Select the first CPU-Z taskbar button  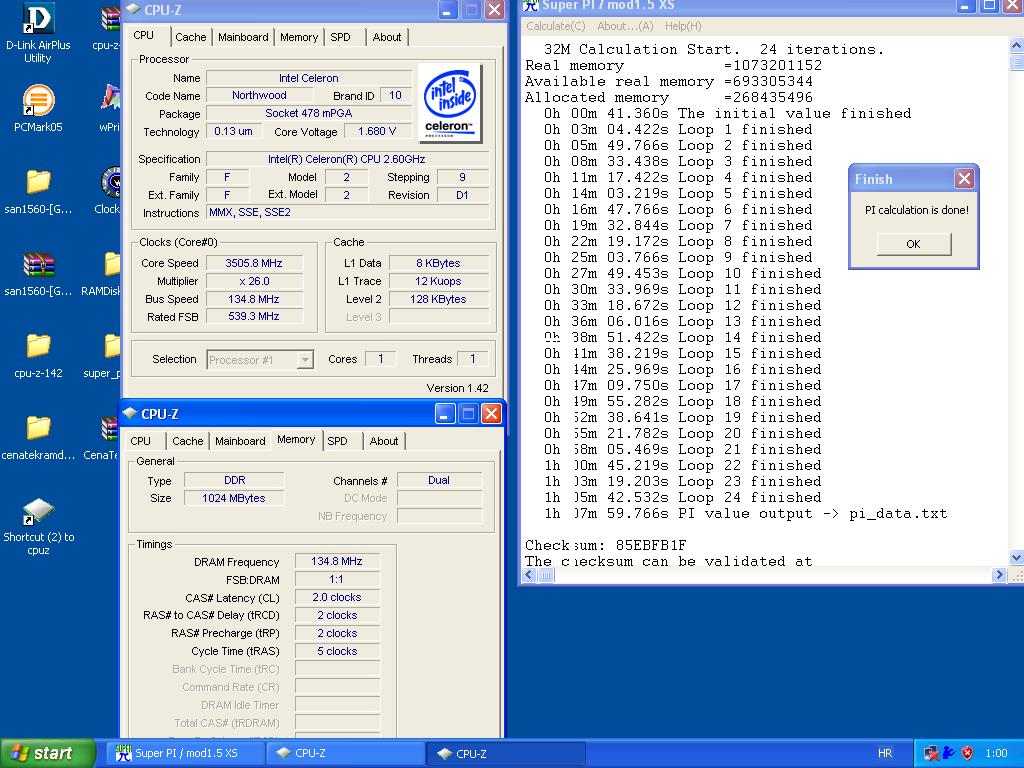tap(345, 753)
